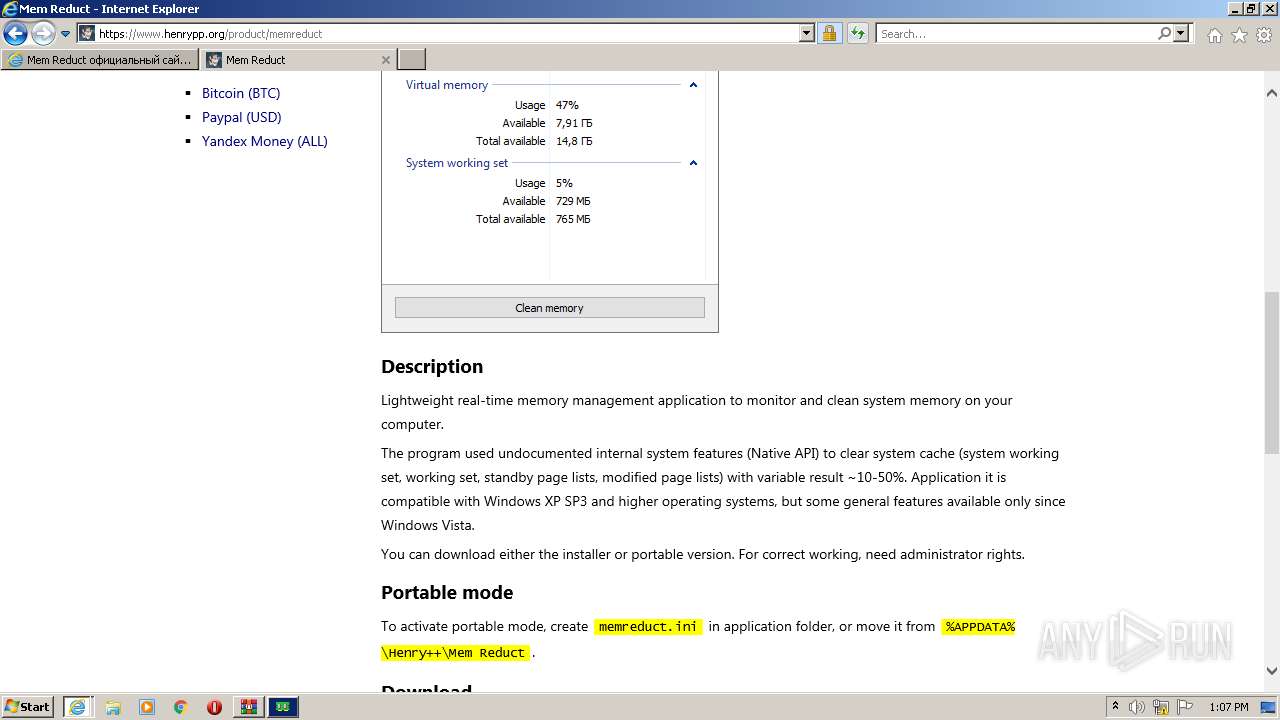Click the magnifier search icon
1280x720 pixels.
click(1164, 34)
